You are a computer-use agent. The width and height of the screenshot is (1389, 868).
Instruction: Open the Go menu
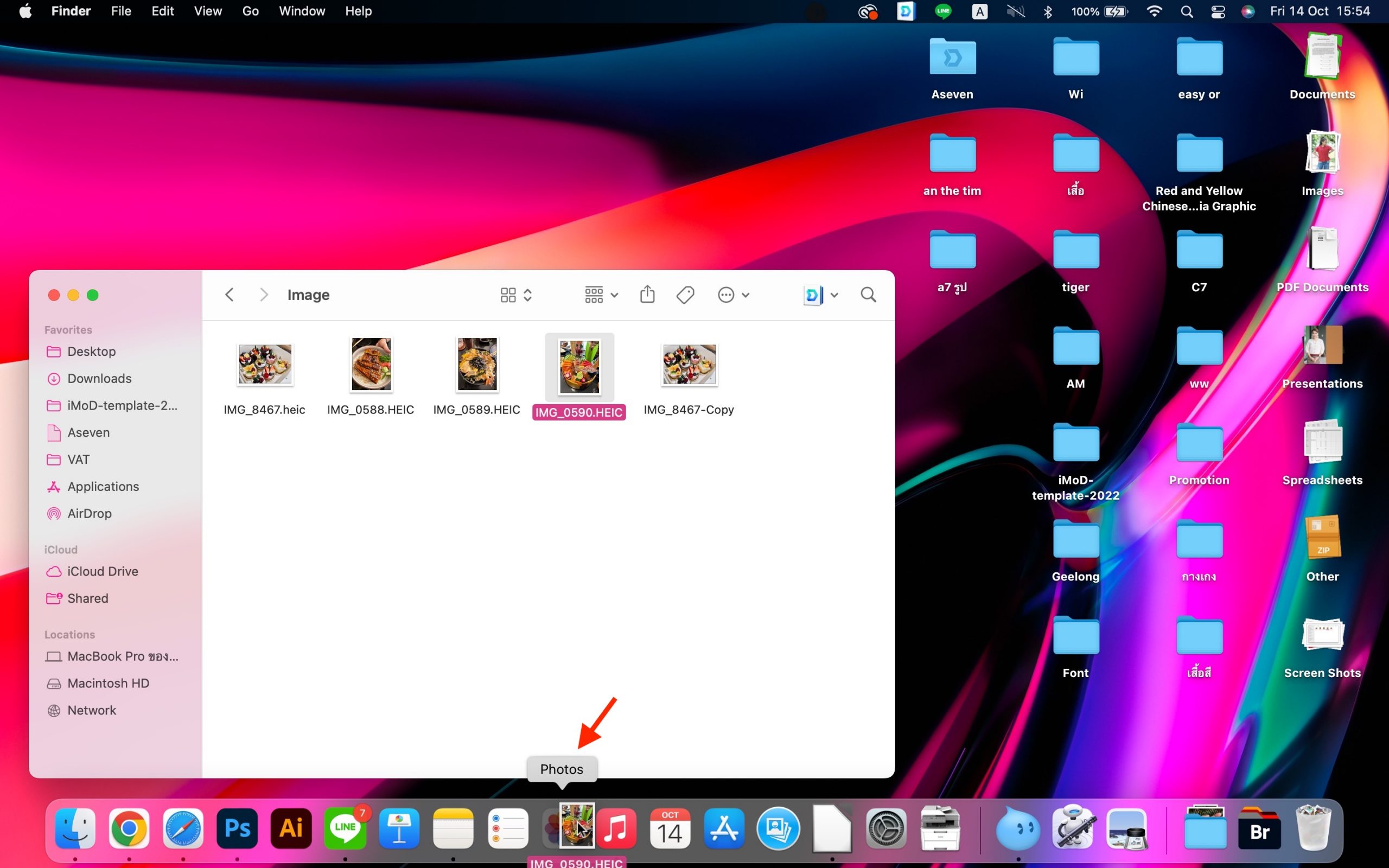[250, 11]
